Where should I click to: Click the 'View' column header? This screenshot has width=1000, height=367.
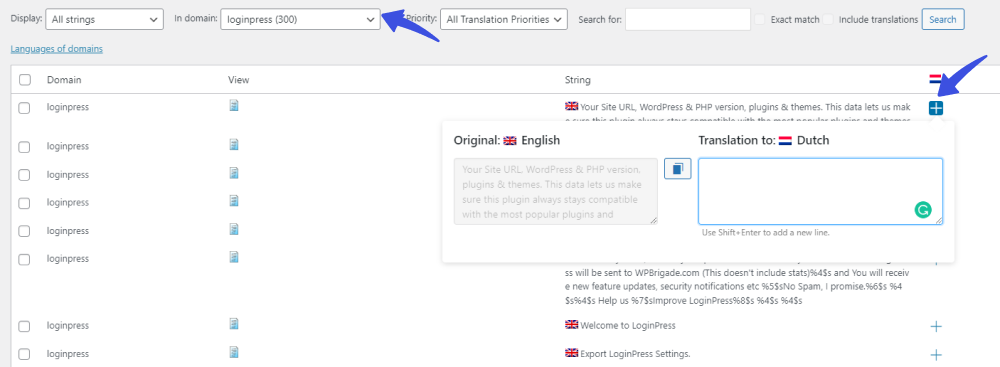pyautogui.click(x=239, y=80)
